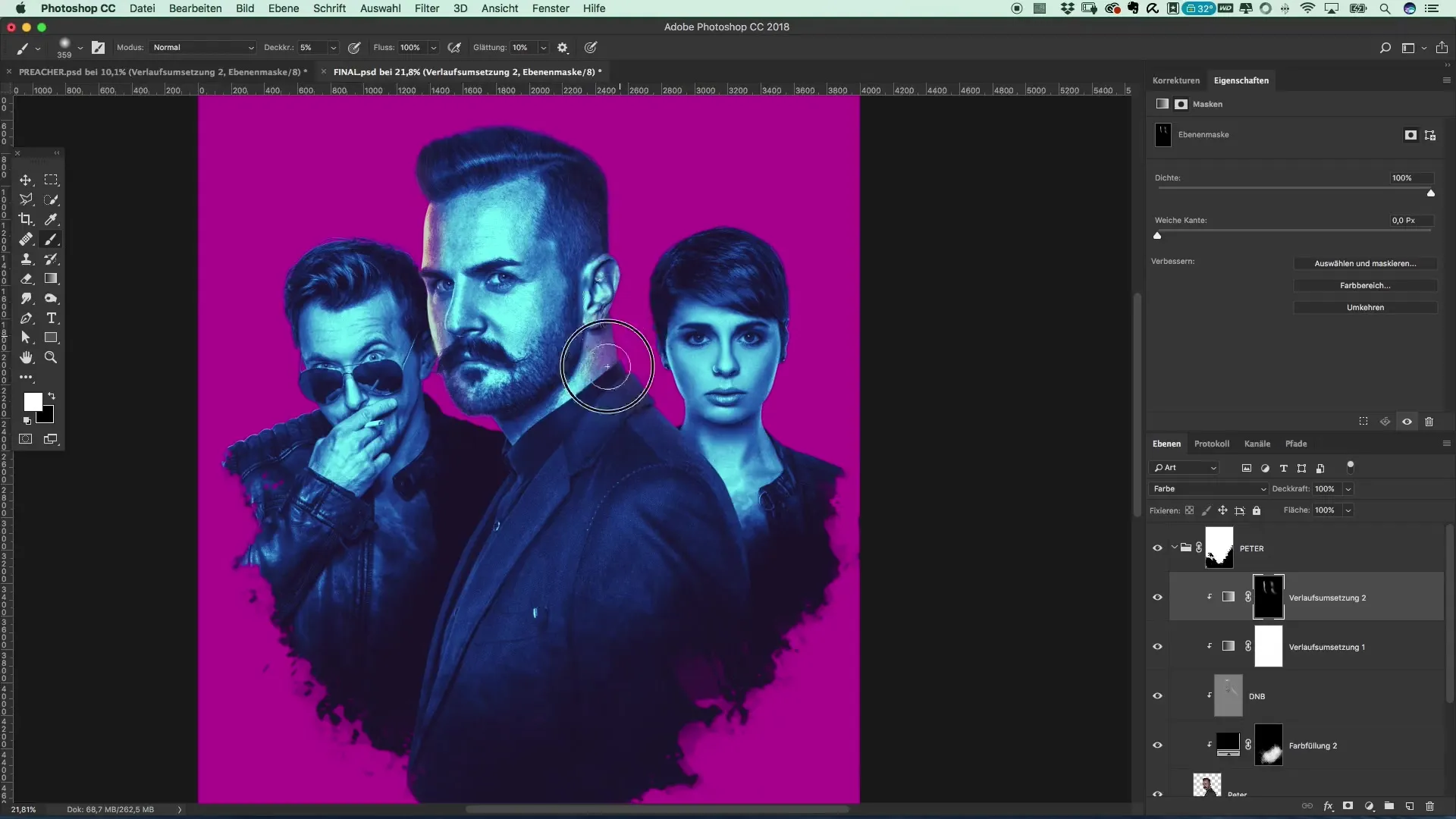Image resolution: width=1456 pixels, height=819 pixels.
Task: Select the Healing Brush bandage tool
Action: click(26, 239)
